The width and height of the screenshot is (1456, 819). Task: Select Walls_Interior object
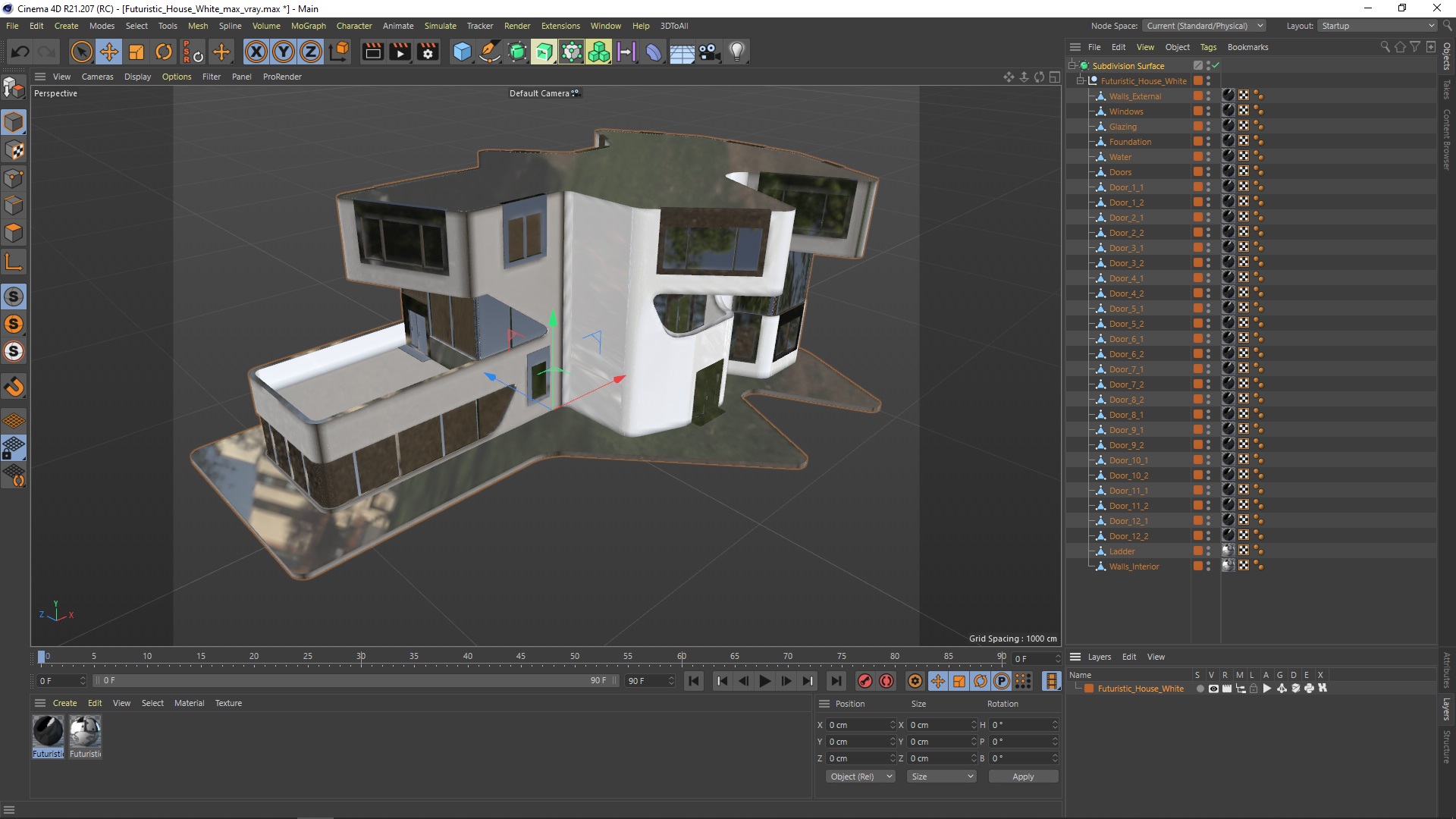point(1134,566)
